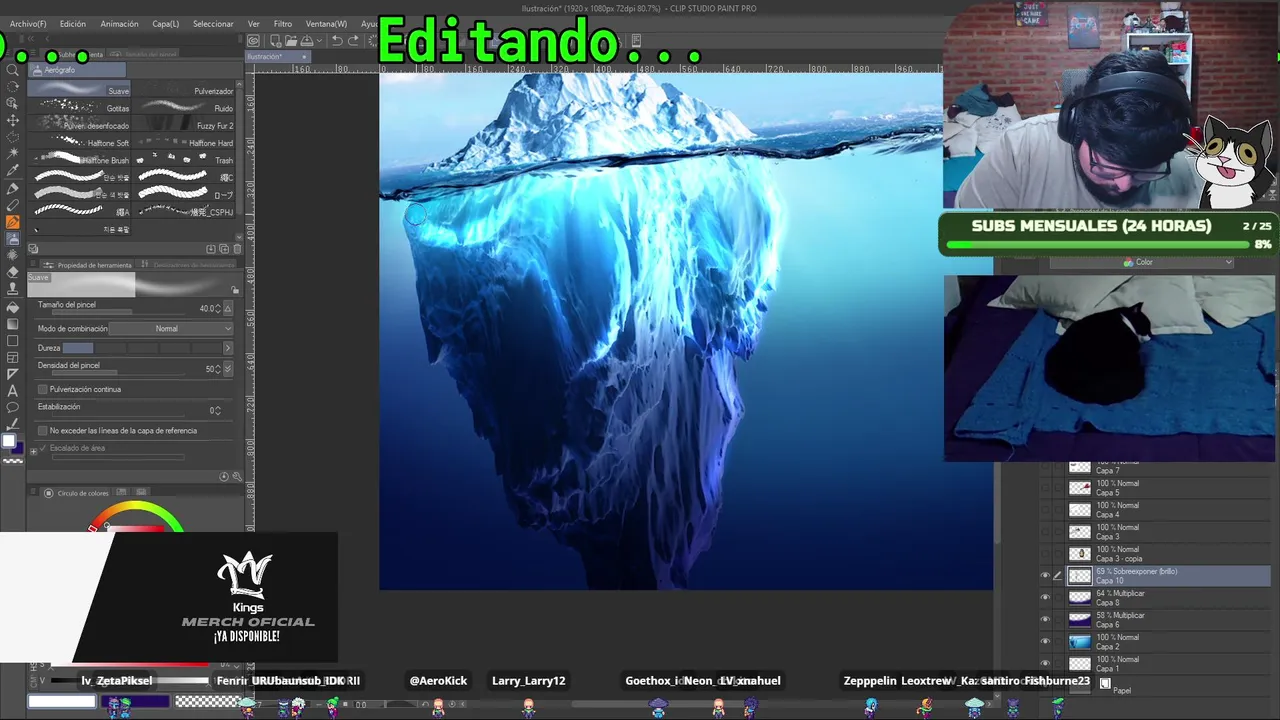1280x720 pixels.
Task: Select the Operation object tool
Action: coord(13,104)
